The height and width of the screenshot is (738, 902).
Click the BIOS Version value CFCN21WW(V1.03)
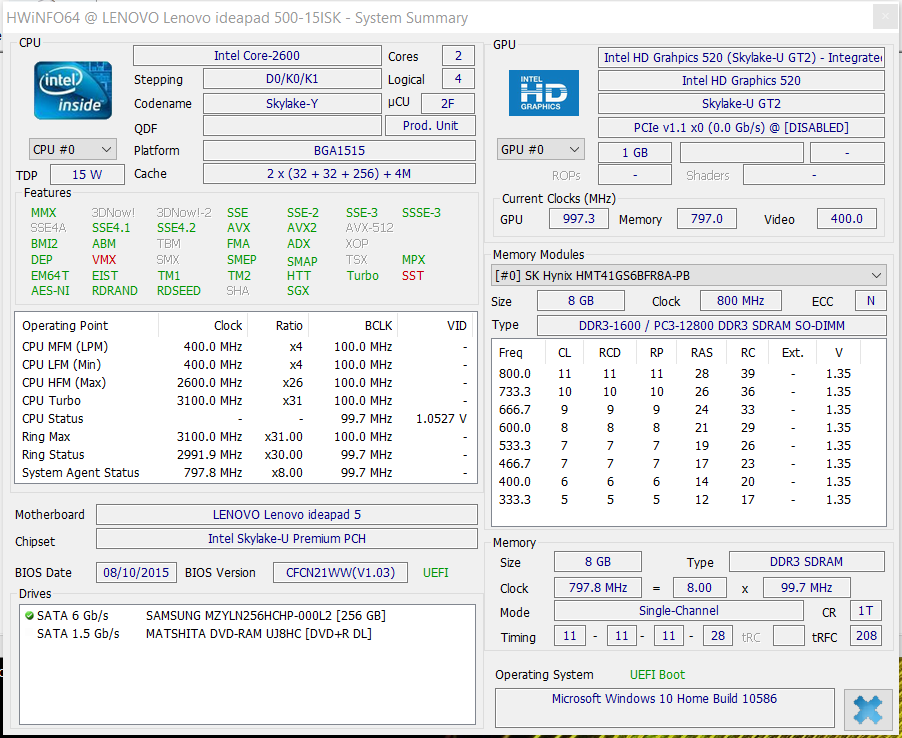tap(341, 573)
